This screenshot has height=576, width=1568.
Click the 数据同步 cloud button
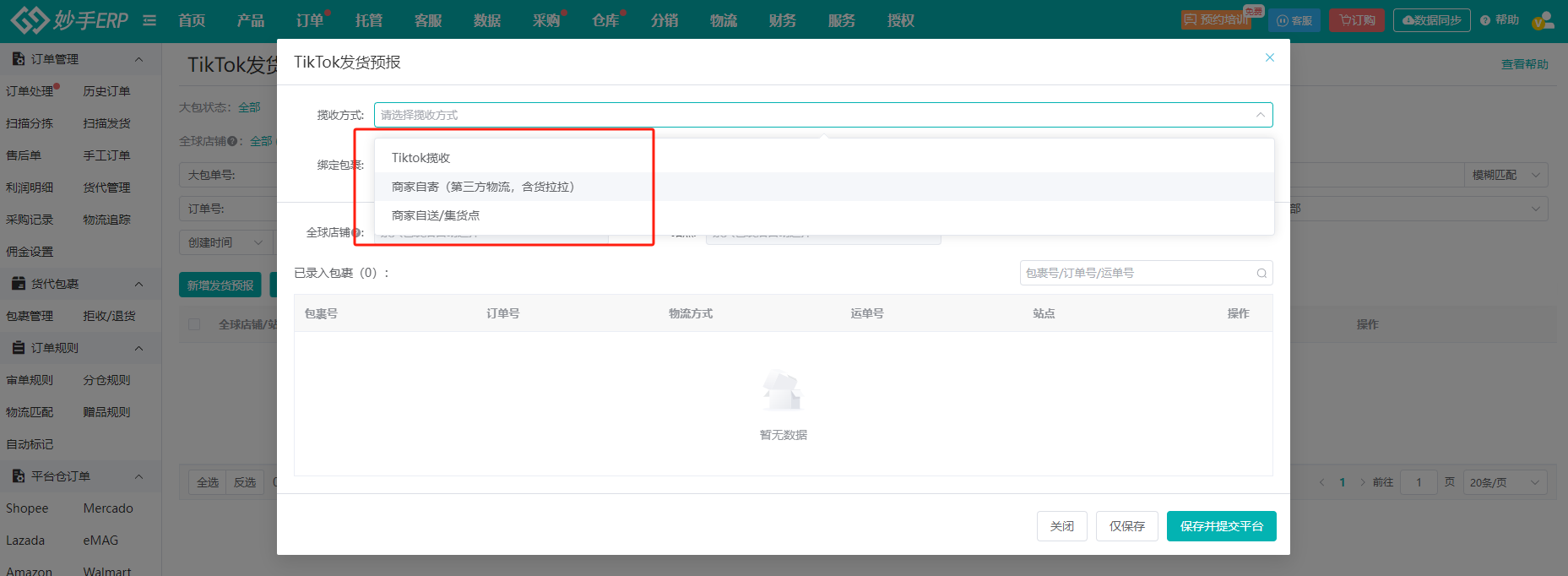(1431, 20)
